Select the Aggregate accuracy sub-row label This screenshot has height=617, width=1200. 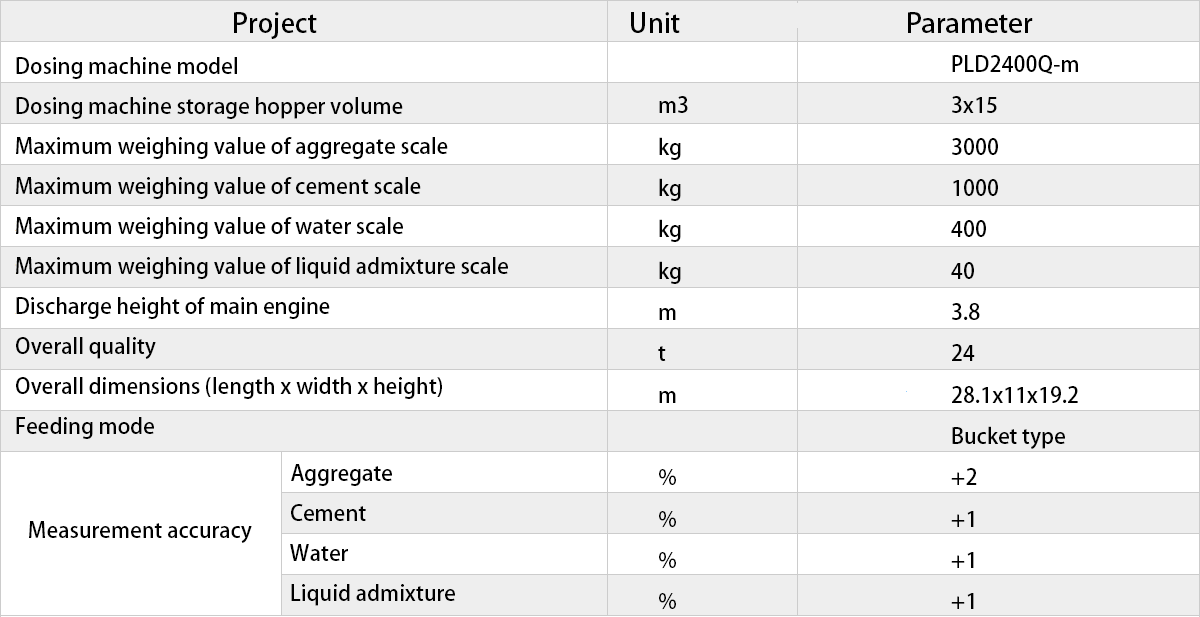(341, 474)
